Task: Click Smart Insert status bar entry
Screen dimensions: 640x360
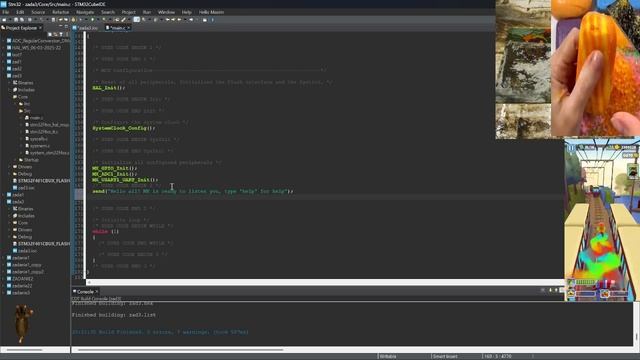Action: (x=445, y=356)
